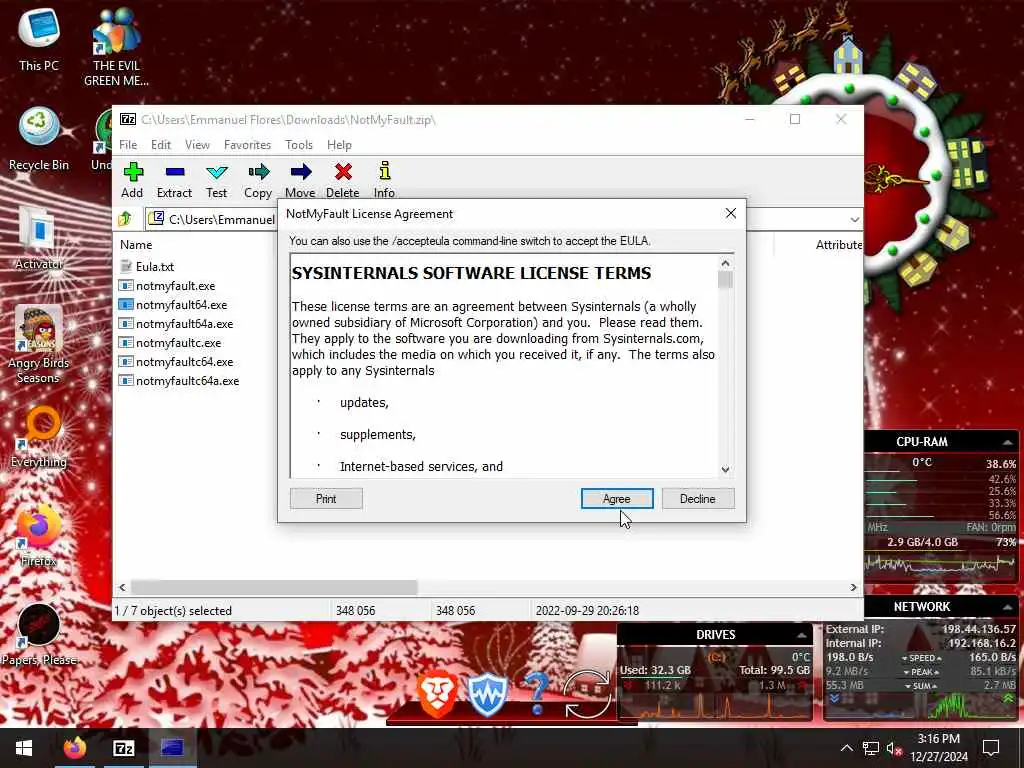Select the Eula.txt file
This screenshot has width=1024, height=768.
pos(147,266)
